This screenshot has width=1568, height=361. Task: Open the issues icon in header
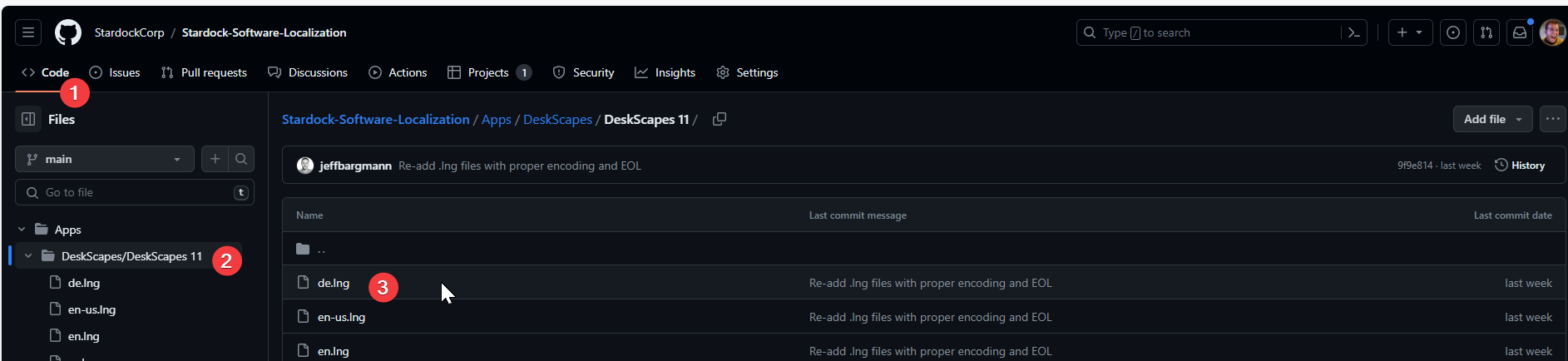coord(1453,32)
